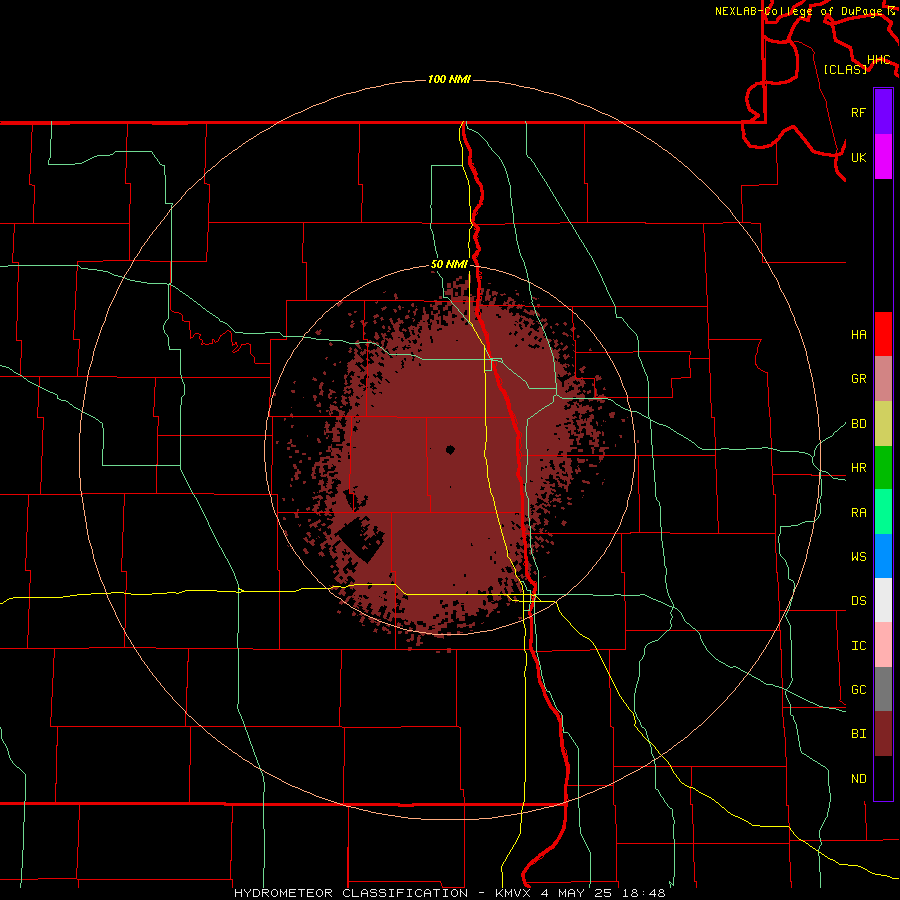Click the GC legend label
Image resolution: width=900 pixels, height=900 pixels.
coord(858,690)
